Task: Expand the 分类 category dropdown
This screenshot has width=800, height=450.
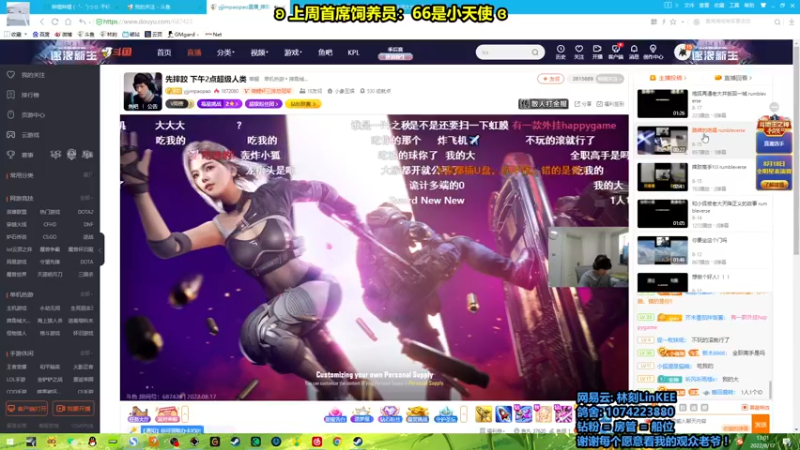Action: point(225,53)
